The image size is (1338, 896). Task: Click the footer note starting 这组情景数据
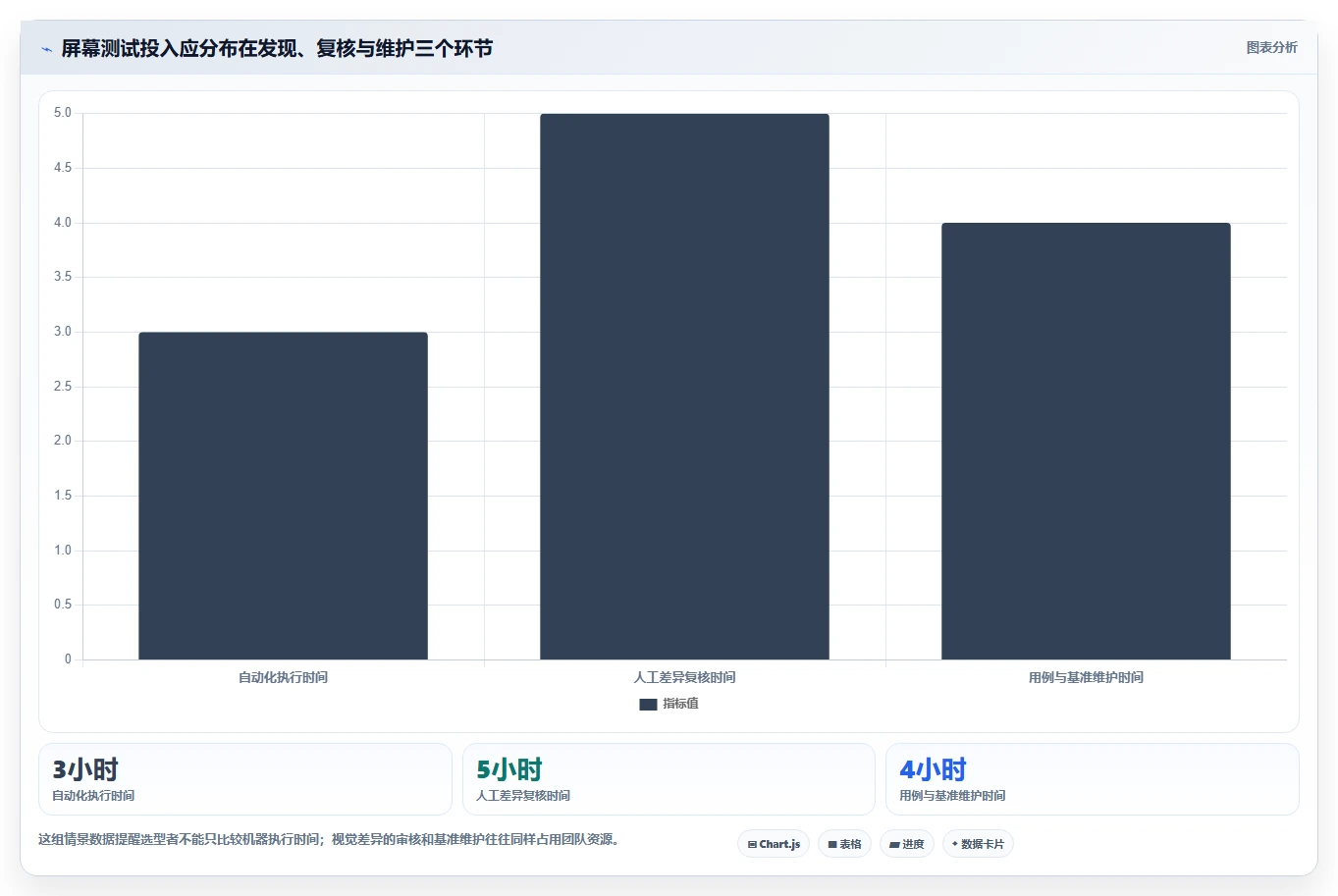coord(331,840)
